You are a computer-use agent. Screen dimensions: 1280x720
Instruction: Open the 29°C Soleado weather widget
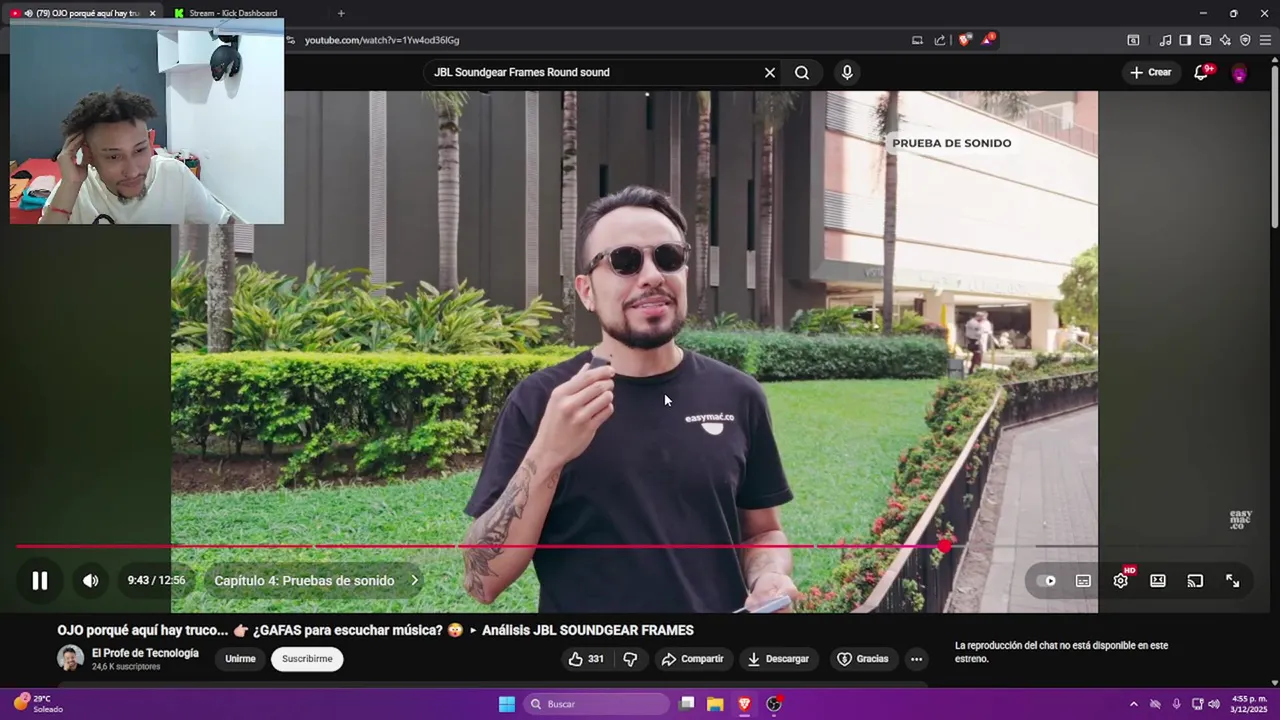click(36, 704)
